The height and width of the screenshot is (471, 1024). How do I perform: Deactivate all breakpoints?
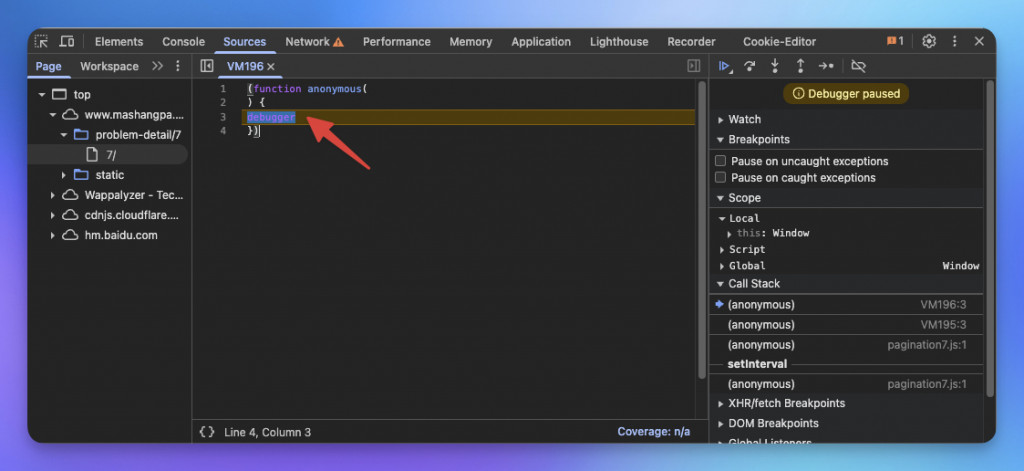click(x=858, y=66)
